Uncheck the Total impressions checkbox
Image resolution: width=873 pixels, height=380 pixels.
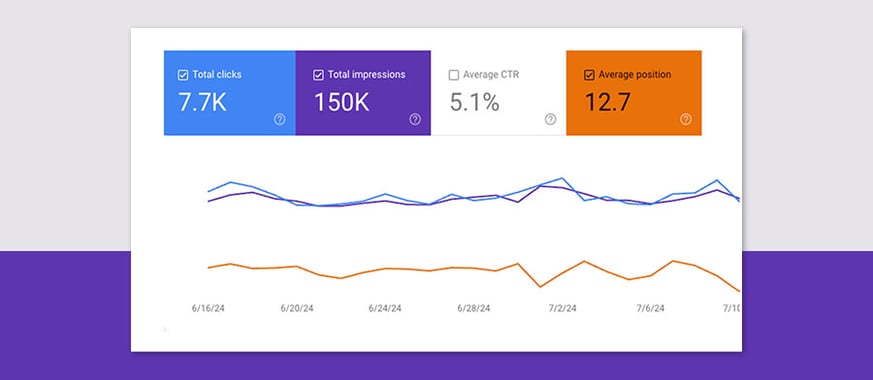318,75
